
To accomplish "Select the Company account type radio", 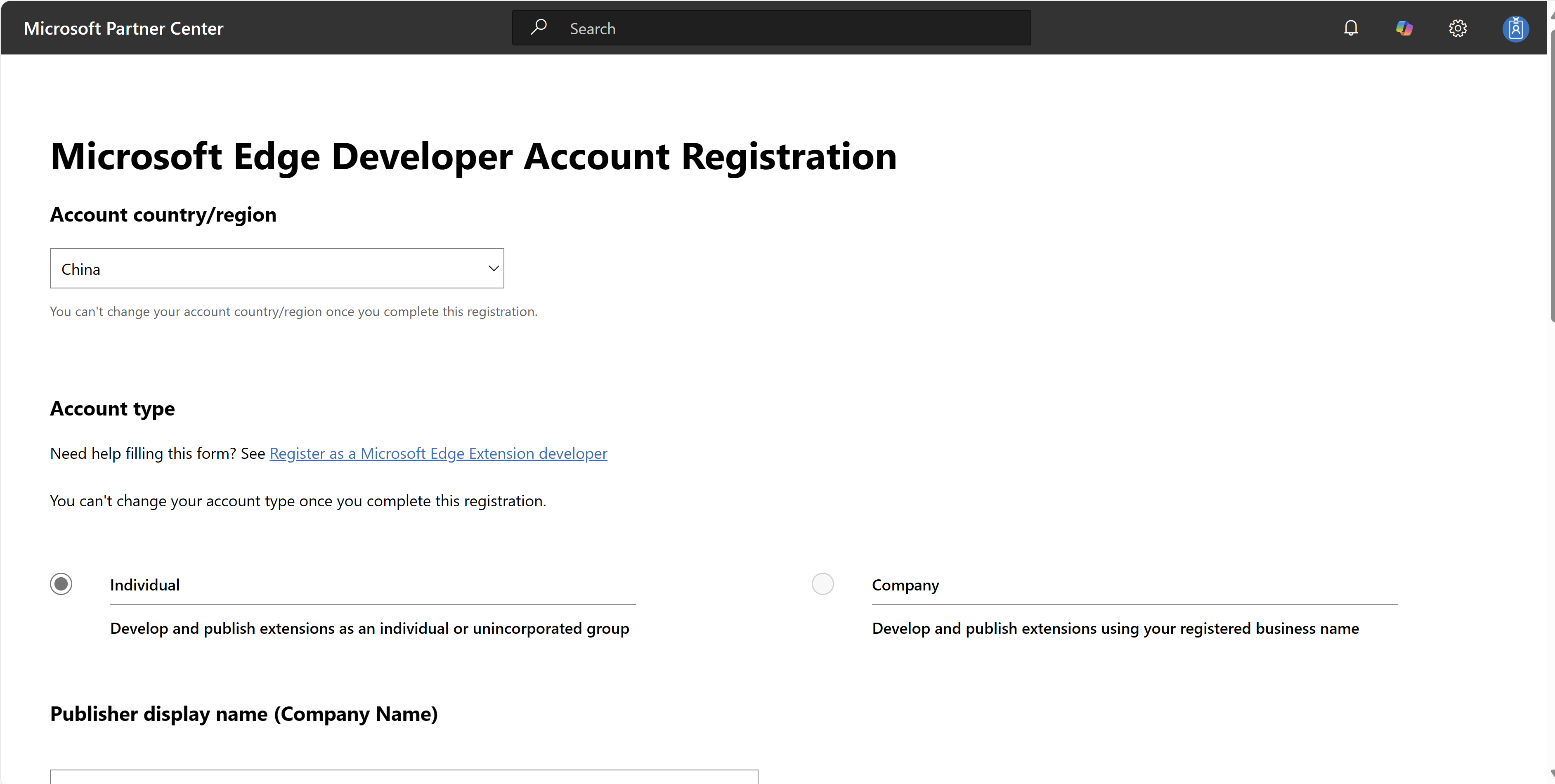I will click(823, 584).
